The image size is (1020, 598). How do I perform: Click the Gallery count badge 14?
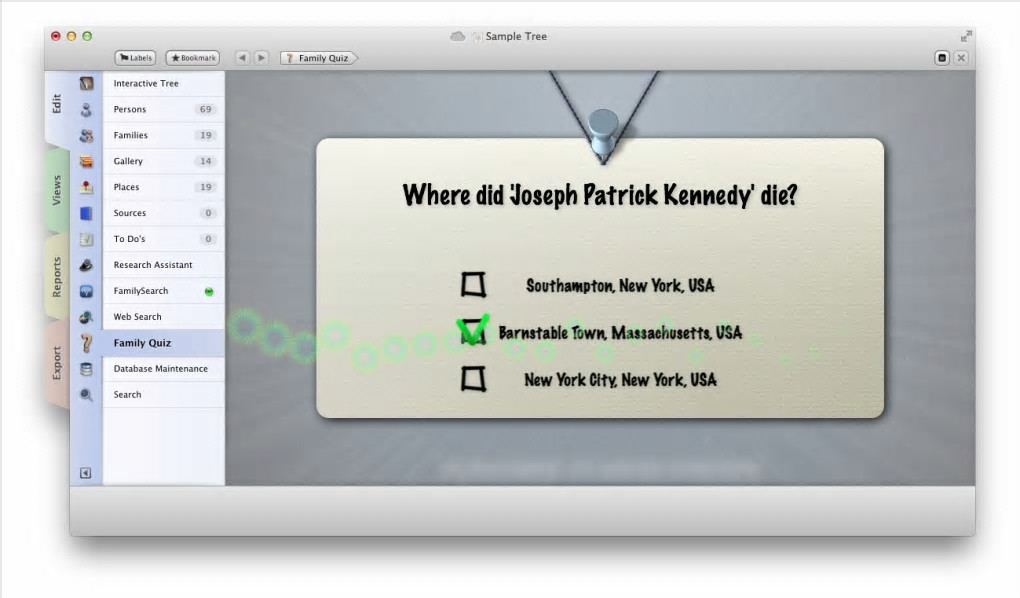pyautogui.click(x=206, y=161)
